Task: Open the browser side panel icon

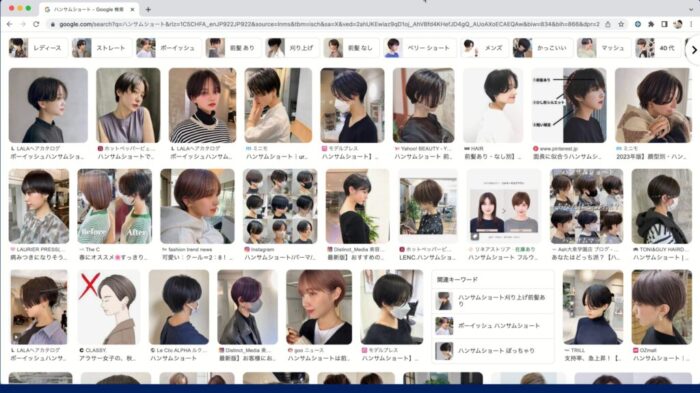Action: [664, 24]
